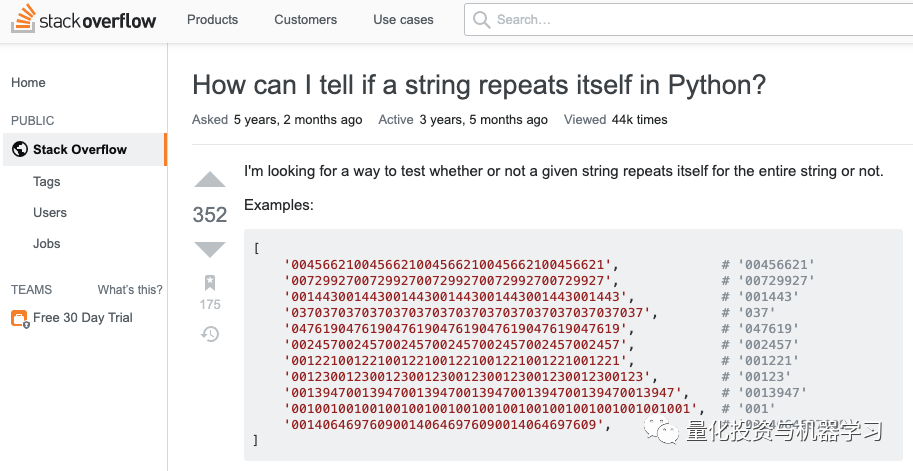The image size is (913, 471).
Task: Select Stack Overflow in left sidebar
Action: 80,150
